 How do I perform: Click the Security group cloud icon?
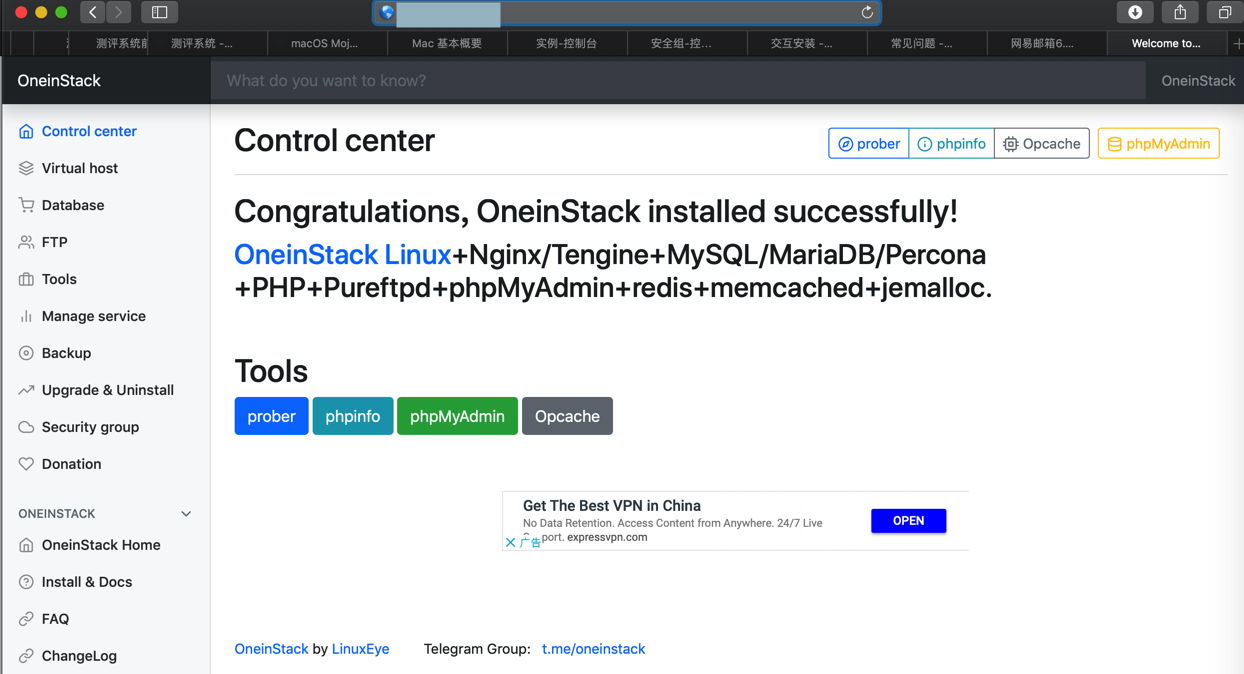(26, 427)
